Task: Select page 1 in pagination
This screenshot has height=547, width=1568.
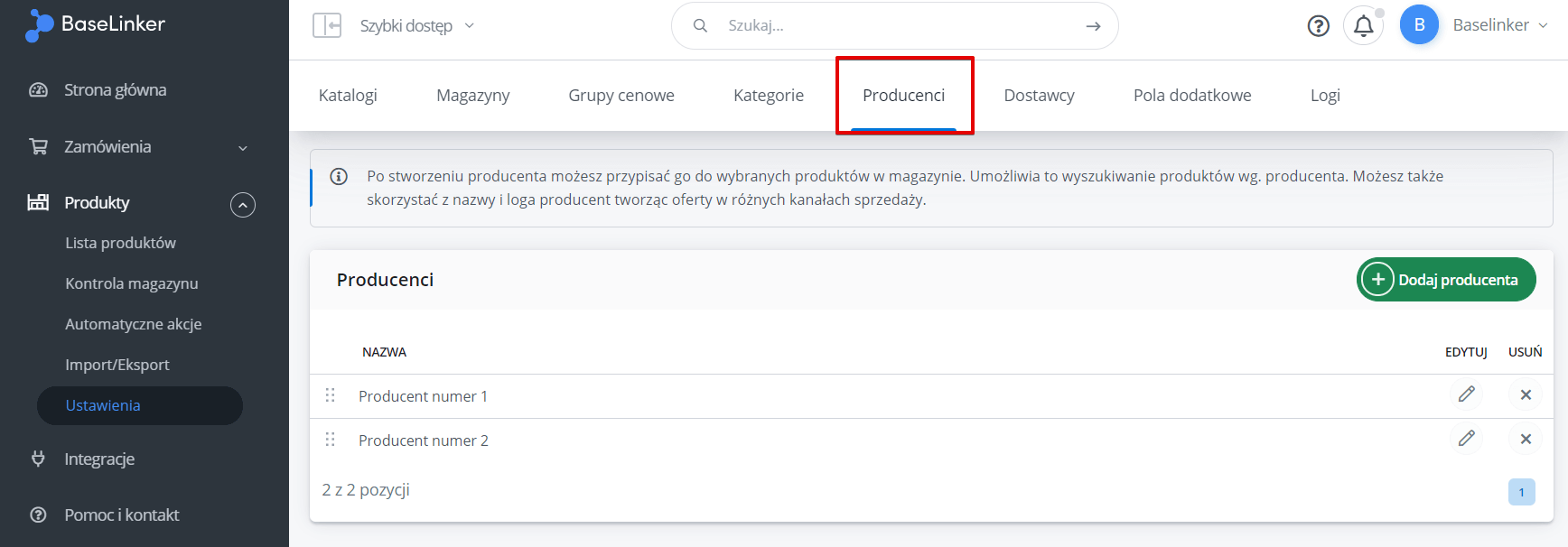Action: 1522,492
